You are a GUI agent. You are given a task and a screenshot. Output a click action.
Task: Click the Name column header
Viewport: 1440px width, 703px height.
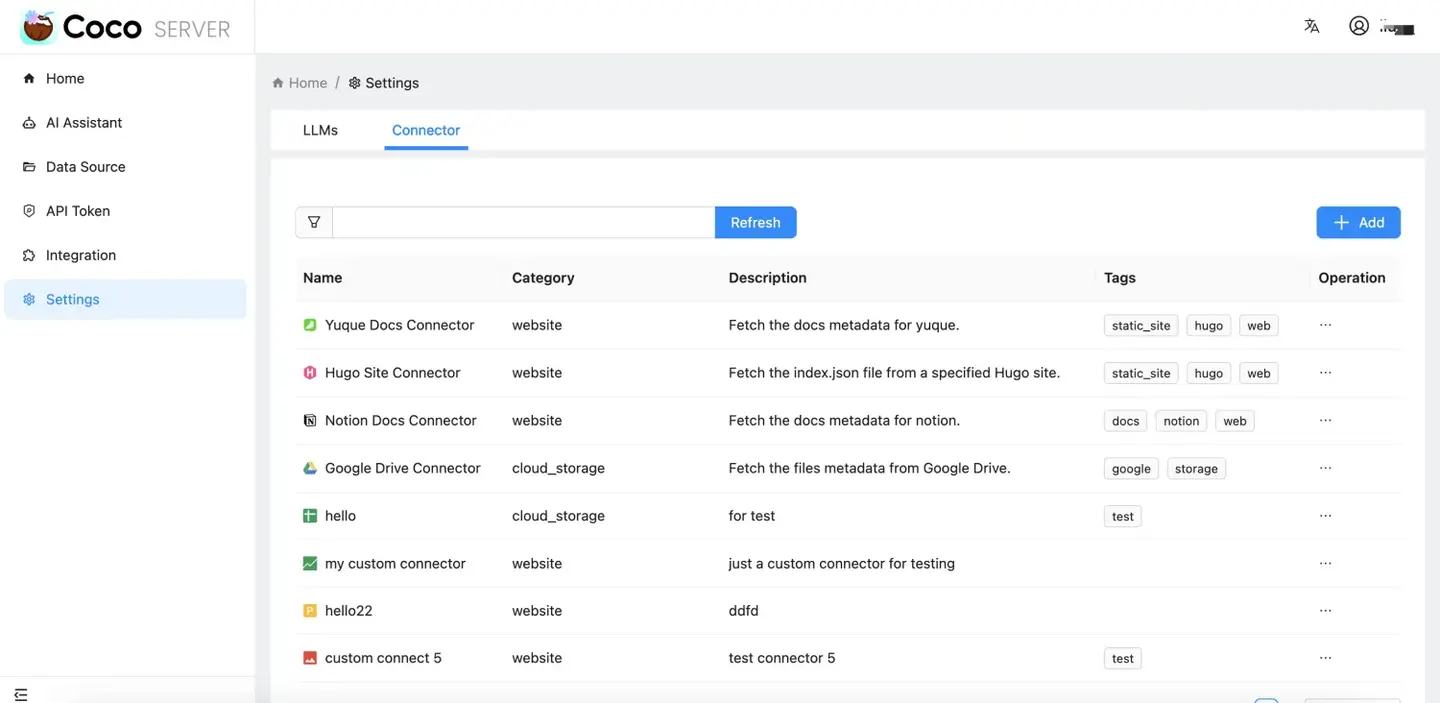tap(323, 278)
